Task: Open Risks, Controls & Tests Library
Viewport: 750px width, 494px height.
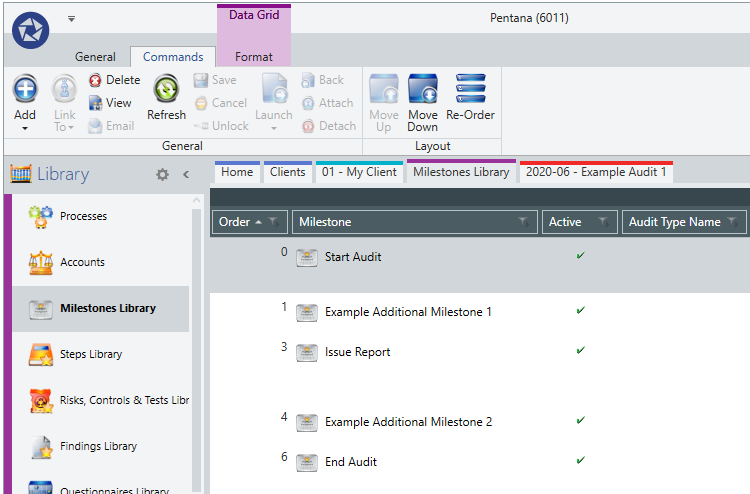Action: coord(100,400)
